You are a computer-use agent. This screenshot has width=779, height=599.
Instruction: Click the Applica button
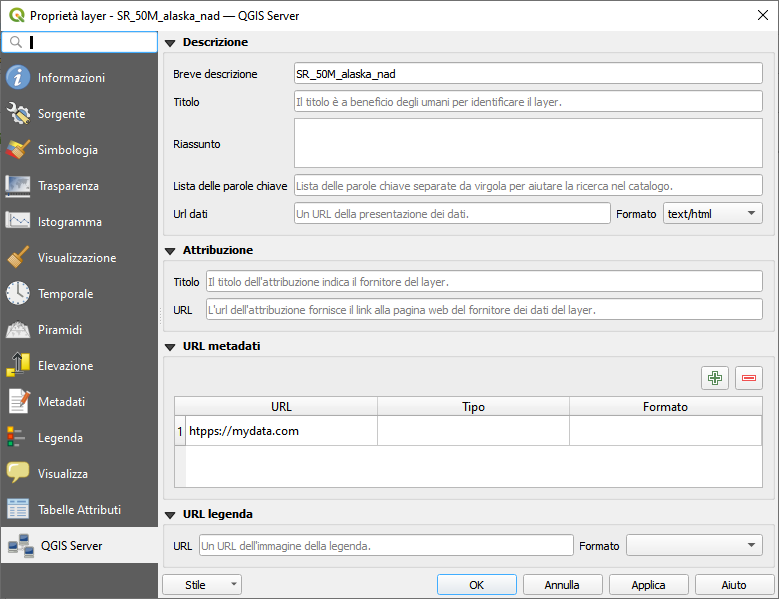point(648,585)
